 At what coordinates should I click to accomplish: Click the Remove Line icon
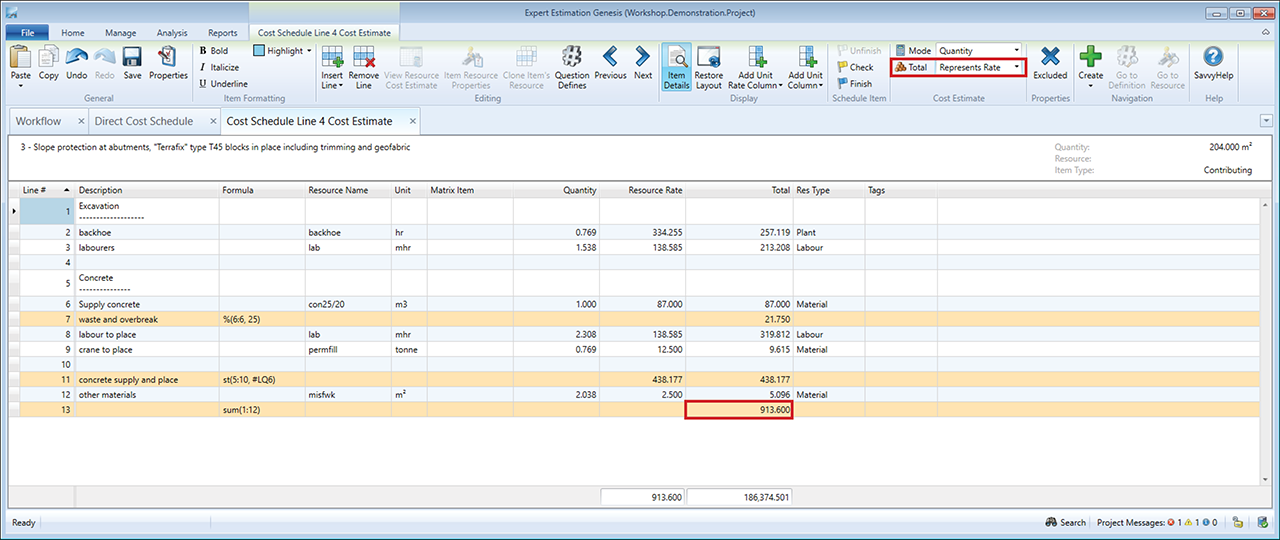[364, 57]
